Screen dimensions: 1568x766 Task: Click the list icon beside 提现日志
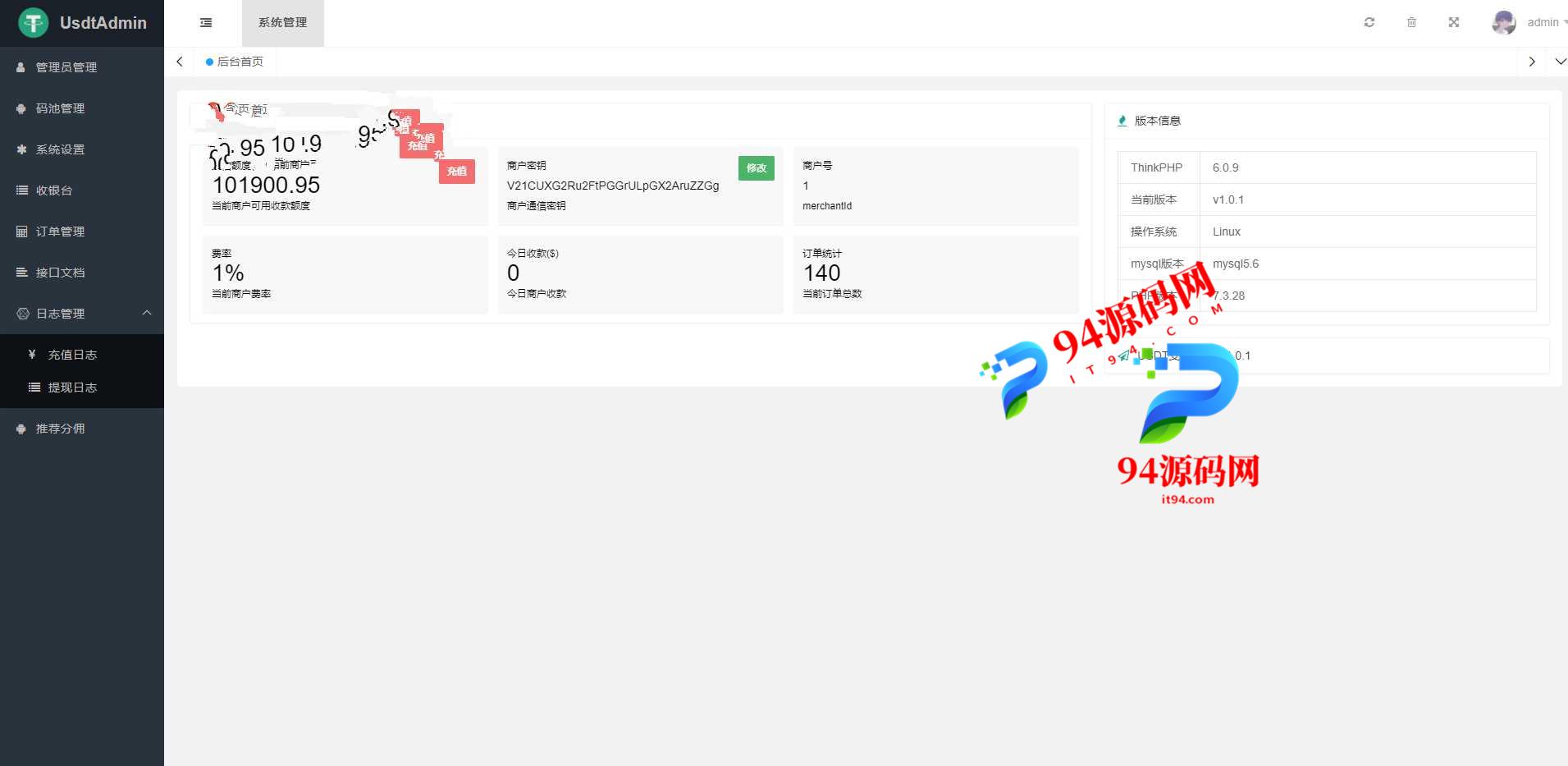click(34, 388)
